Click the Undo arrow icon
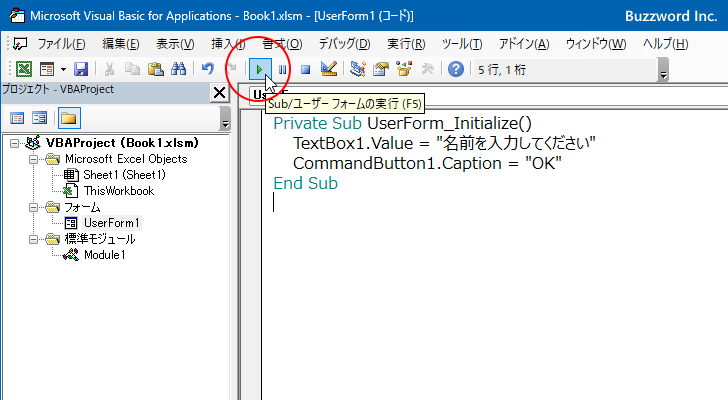The image size is (728, 400). pyautogui.click(x=208, y=69)
